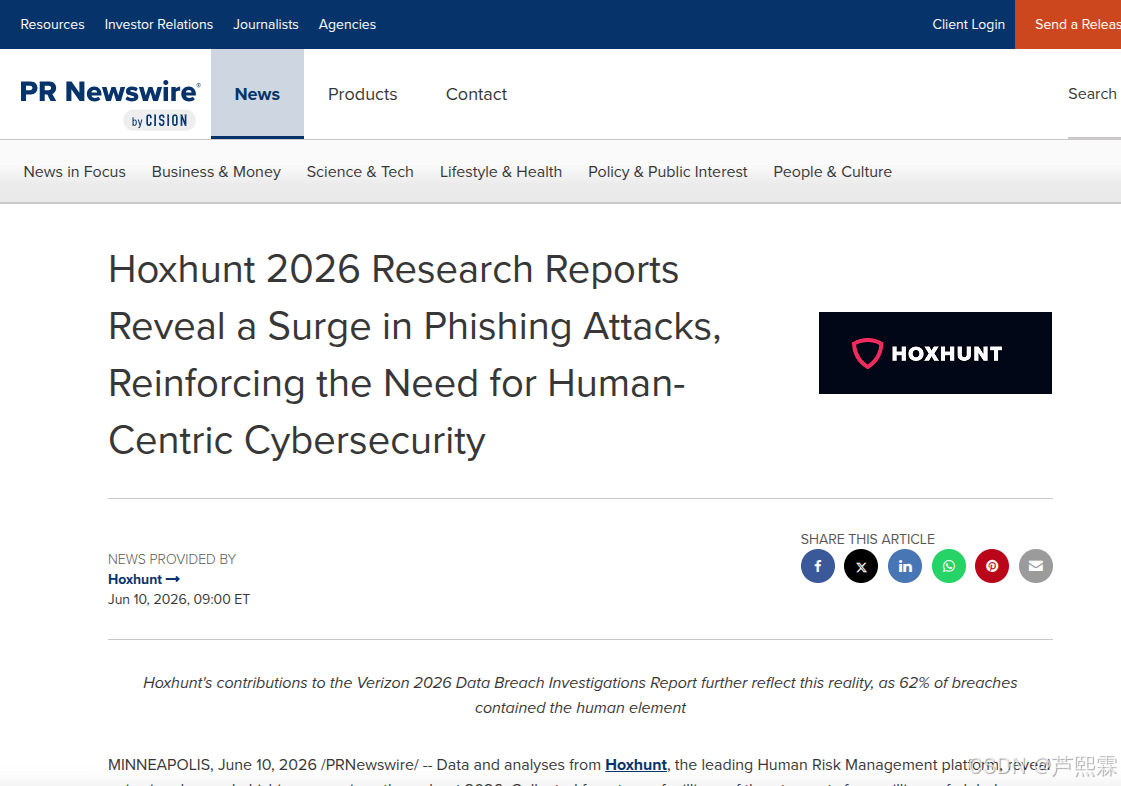
Task: Open News in Focus menu
Action: 74,172
